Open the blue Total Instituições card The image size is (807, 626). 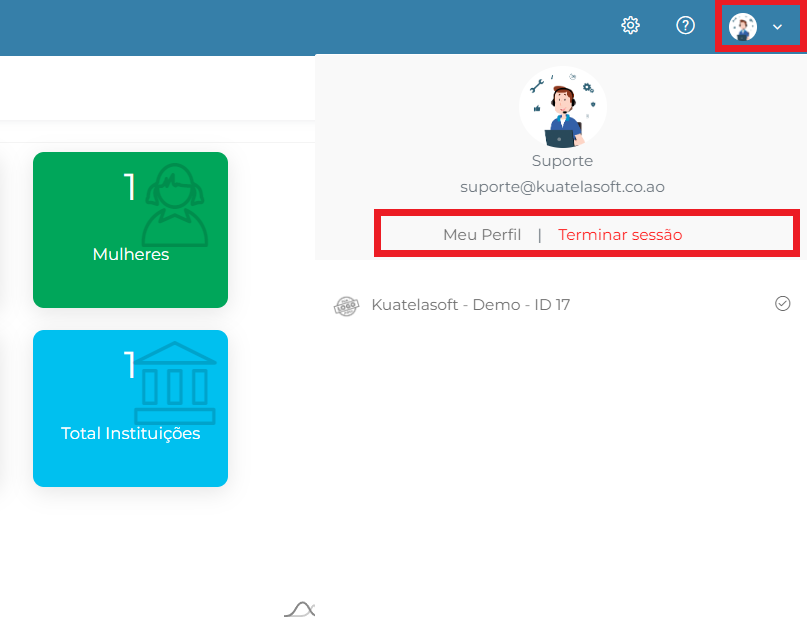coord(130,408)
